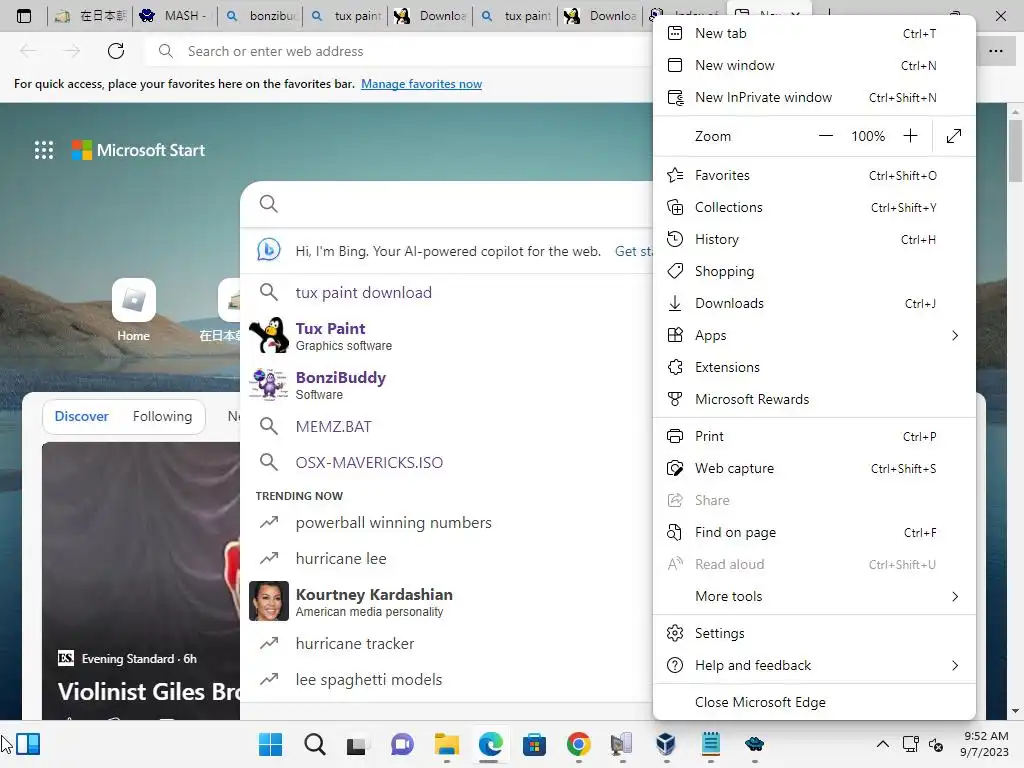Choose Print from the menu
The height and width of the screenshot is (768, 1024).
814,436
